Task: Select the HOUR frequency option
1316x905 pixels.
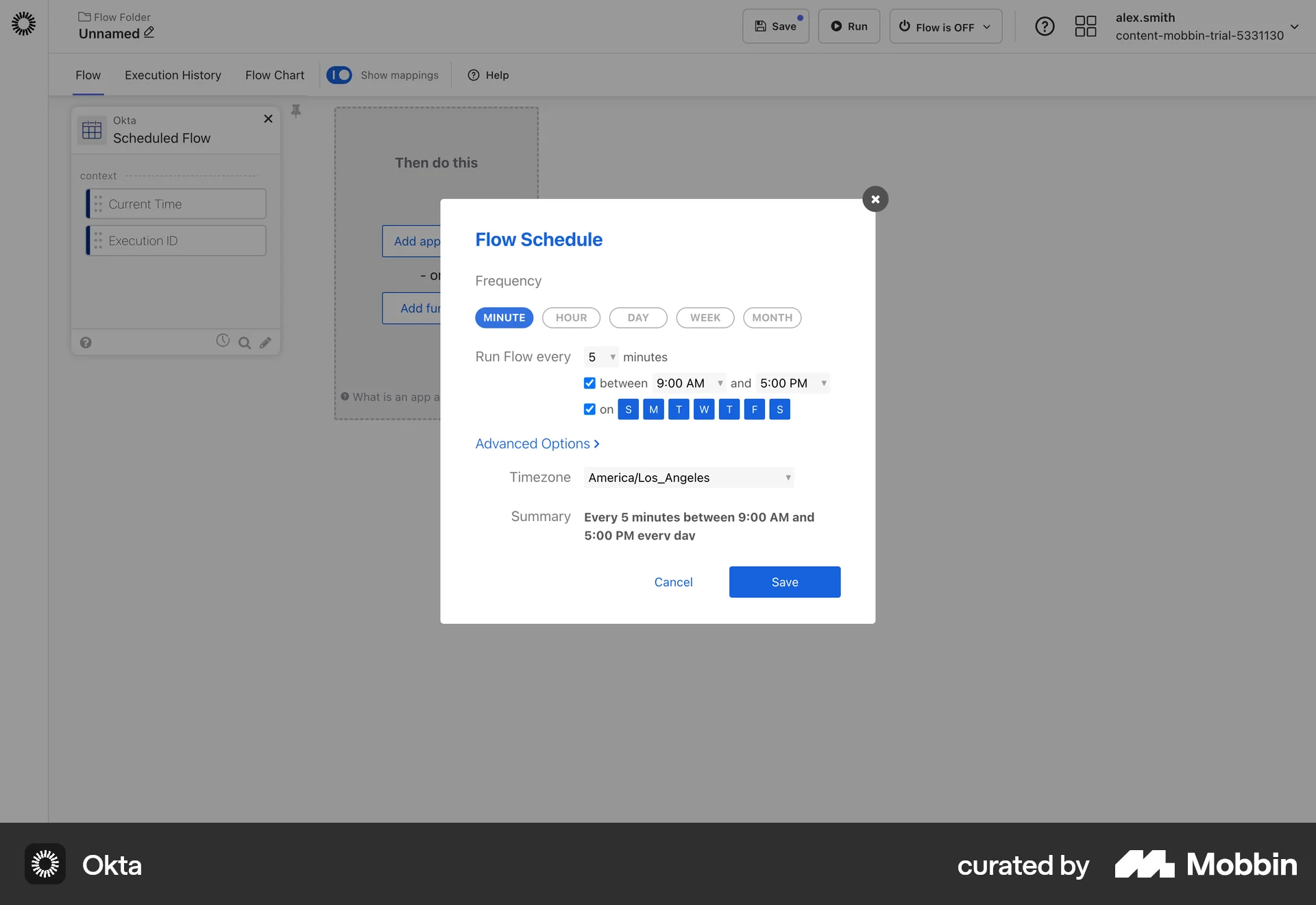Action: tap(571, 317)
